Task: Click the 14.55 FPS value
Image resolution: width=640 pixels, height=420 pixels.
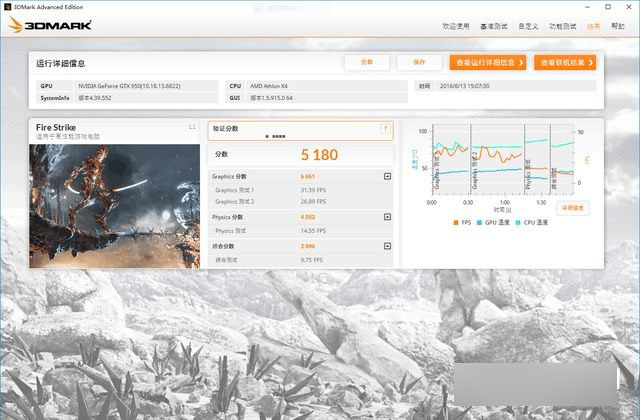Action: [313, 231]
